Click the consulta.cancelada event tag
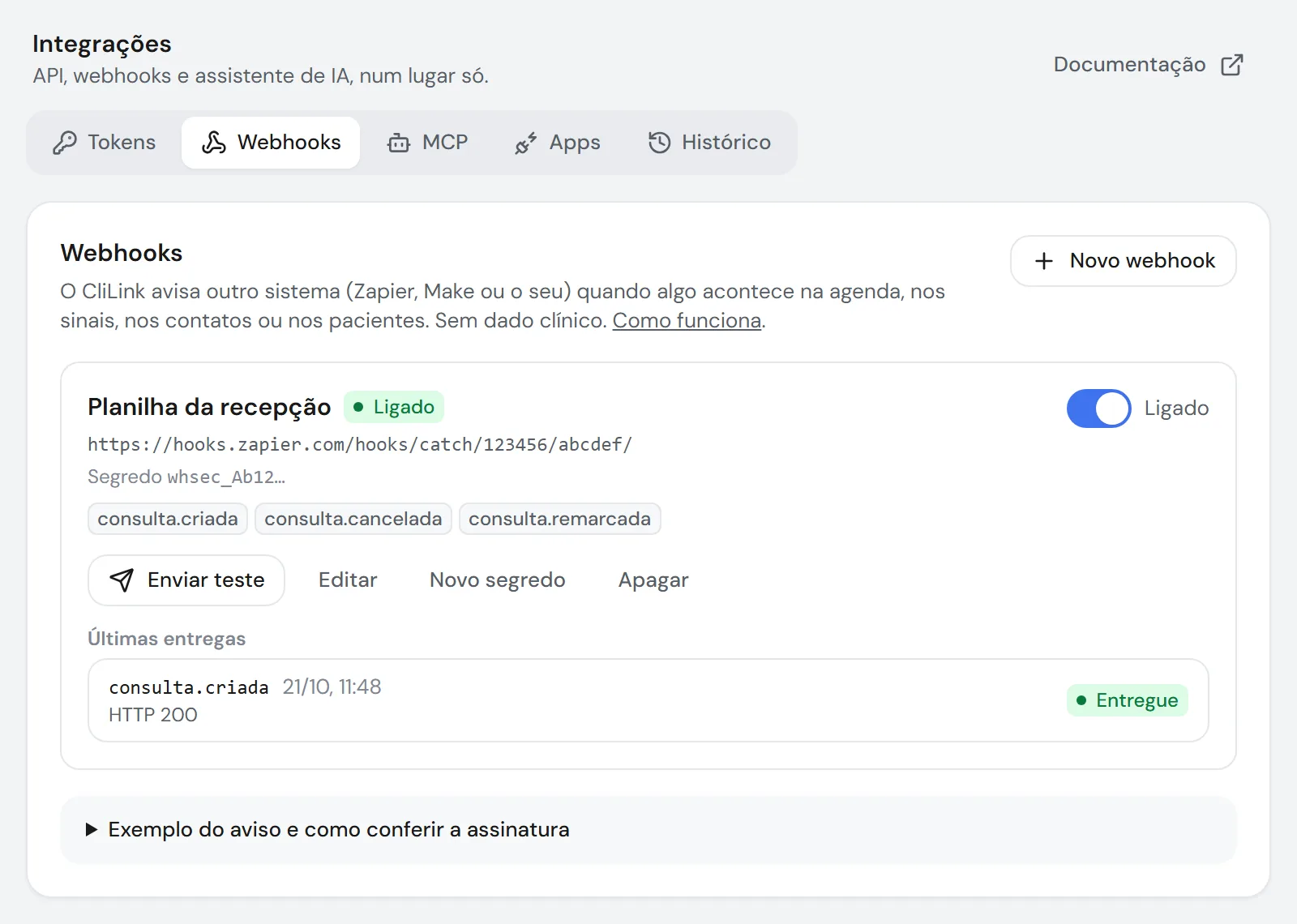1297x924 pixels. click(353, 519)
